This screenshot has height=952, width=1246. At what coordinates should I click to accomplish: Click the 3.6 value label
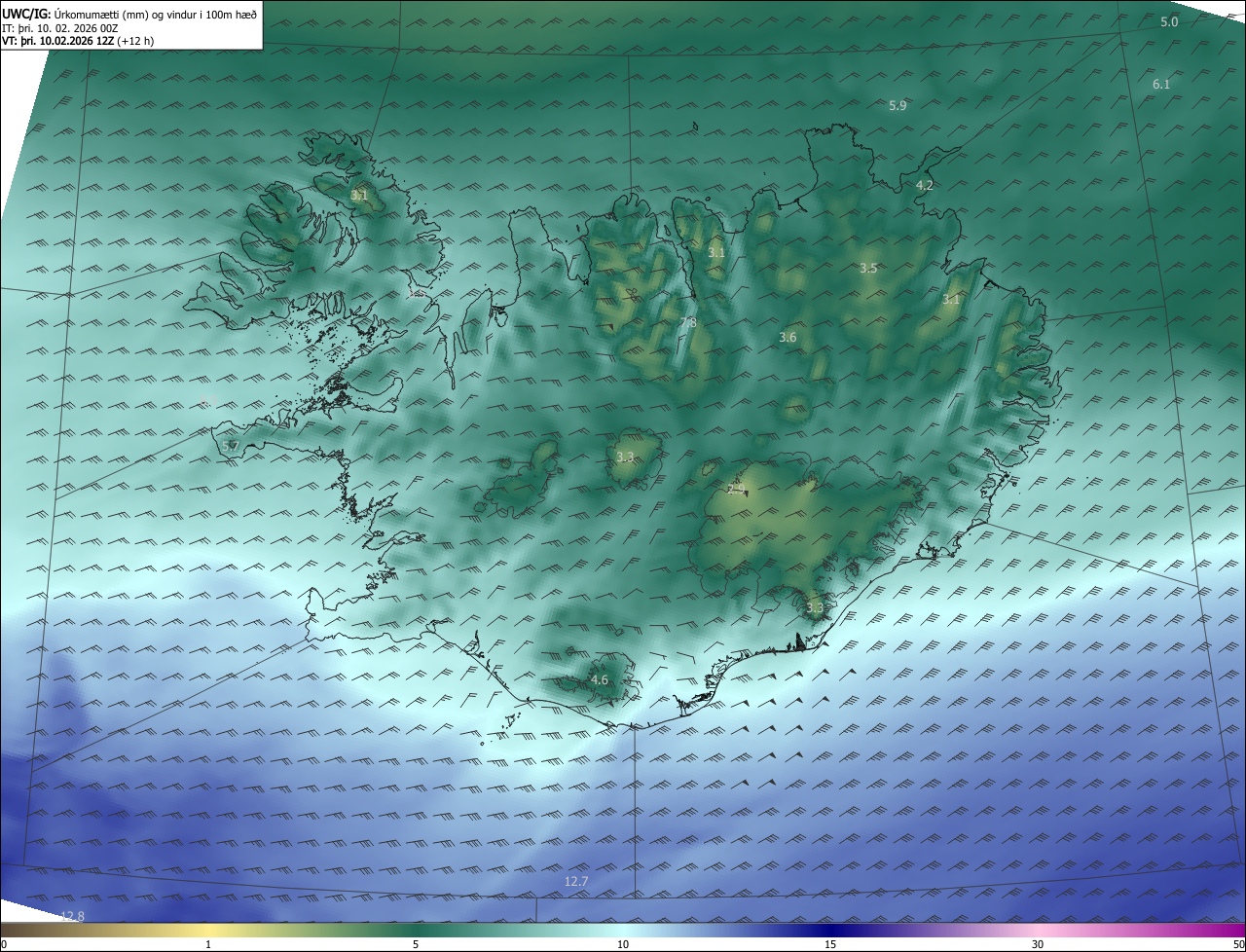tap(788, 338)
